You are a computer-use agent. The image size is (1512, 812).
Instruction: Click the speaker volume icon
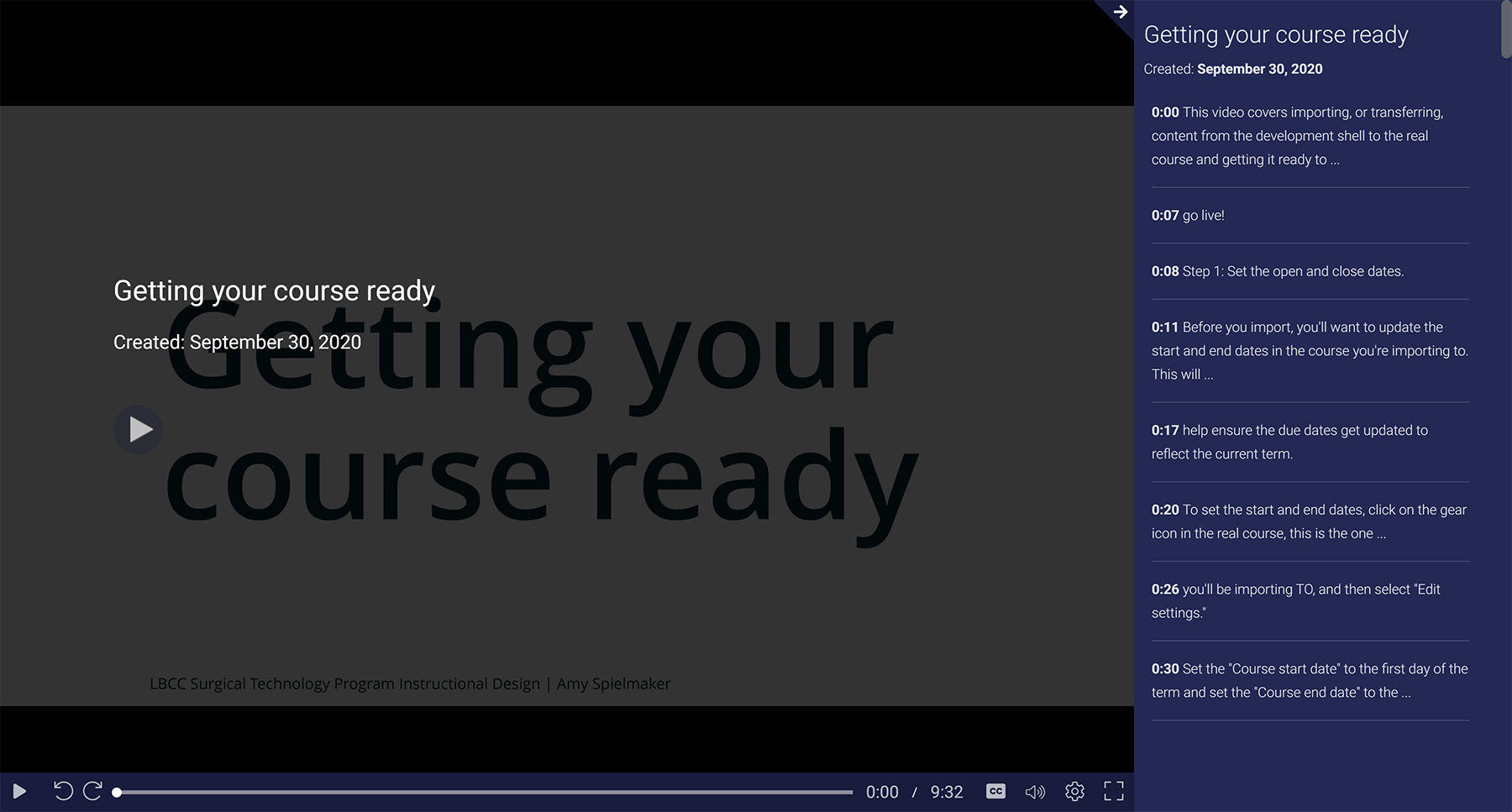point(1035,791)
